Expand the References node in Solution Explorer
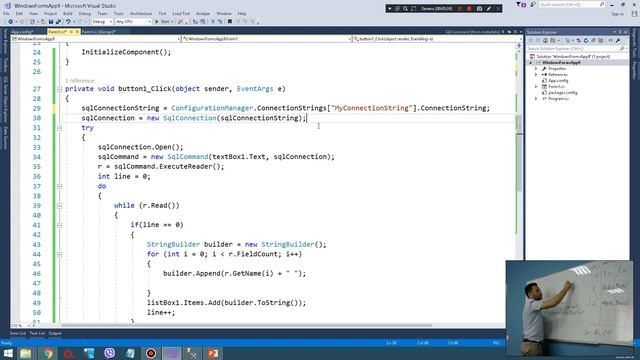The height and width of the screenshot is (360, 640). pyautogui.click(x=536, y=75)
